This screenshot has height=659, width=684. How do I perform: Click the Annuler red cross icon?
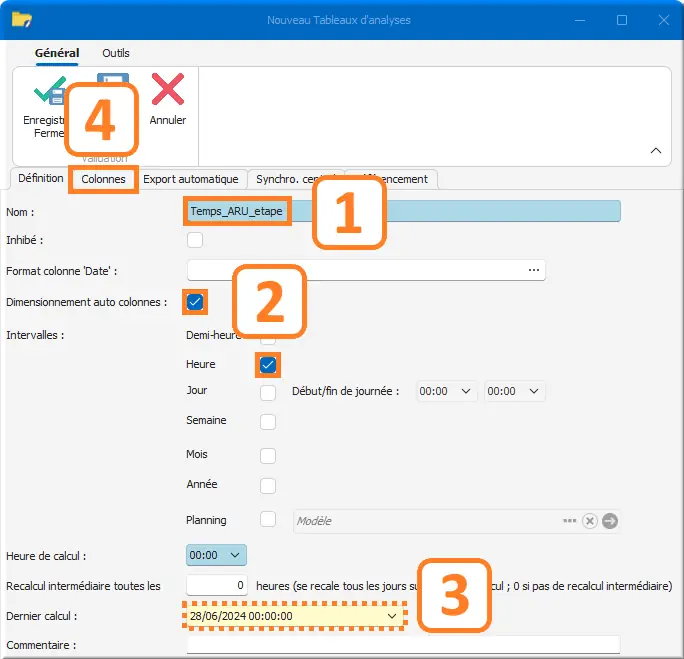click(168, 89)
